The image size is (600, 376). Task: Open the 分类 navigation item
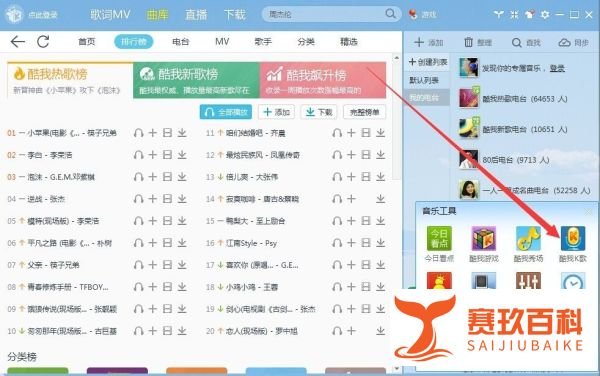[x=306, y=42]
